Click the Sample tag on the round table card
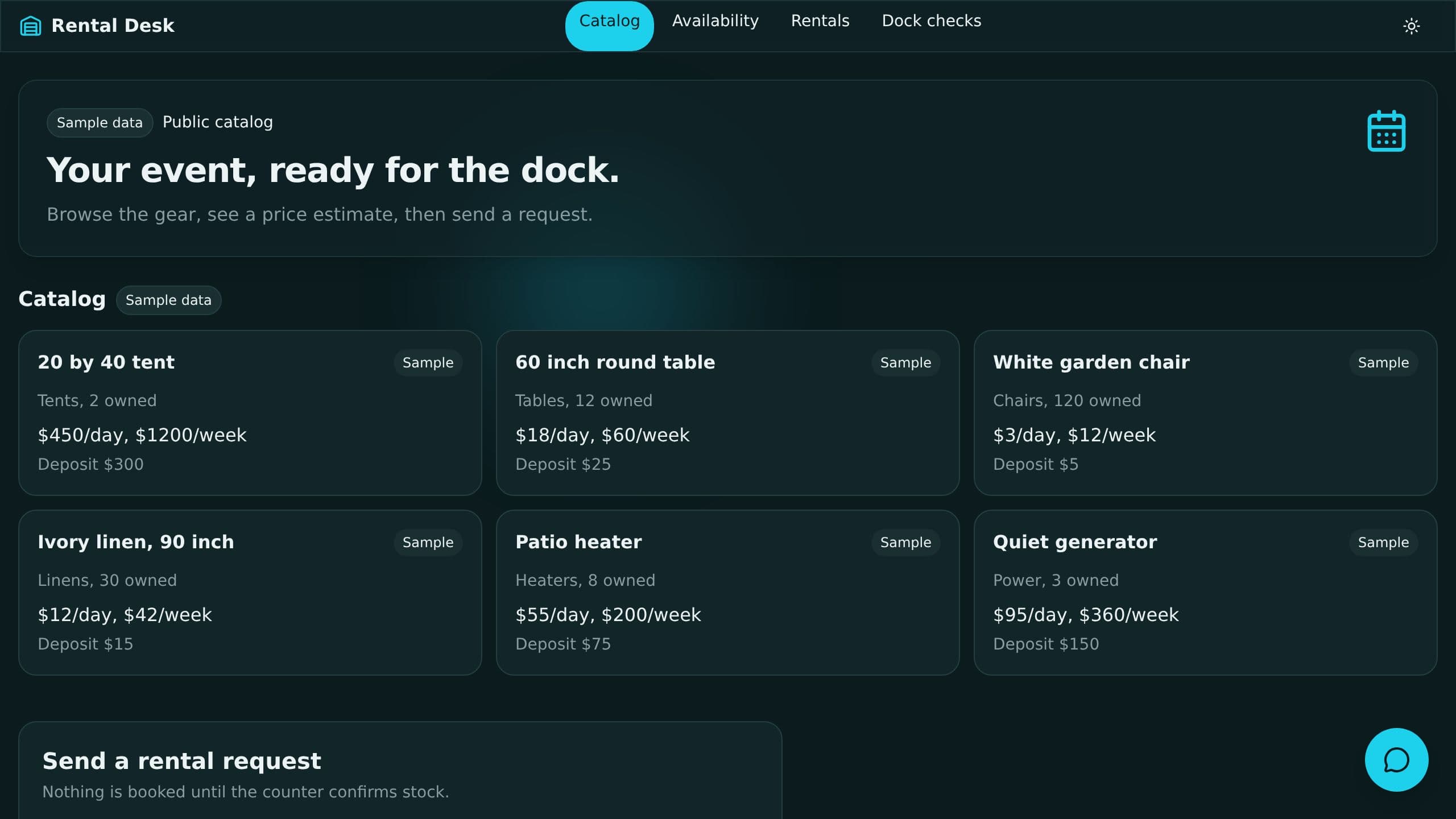 [x=905, y=363]
